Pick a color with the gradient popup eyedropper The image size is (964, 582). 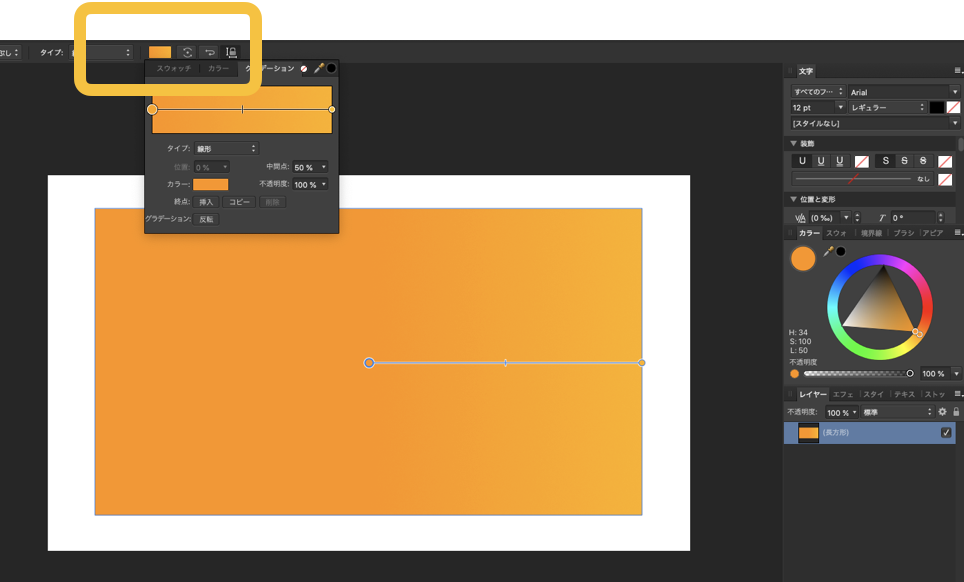pos(319,68)
